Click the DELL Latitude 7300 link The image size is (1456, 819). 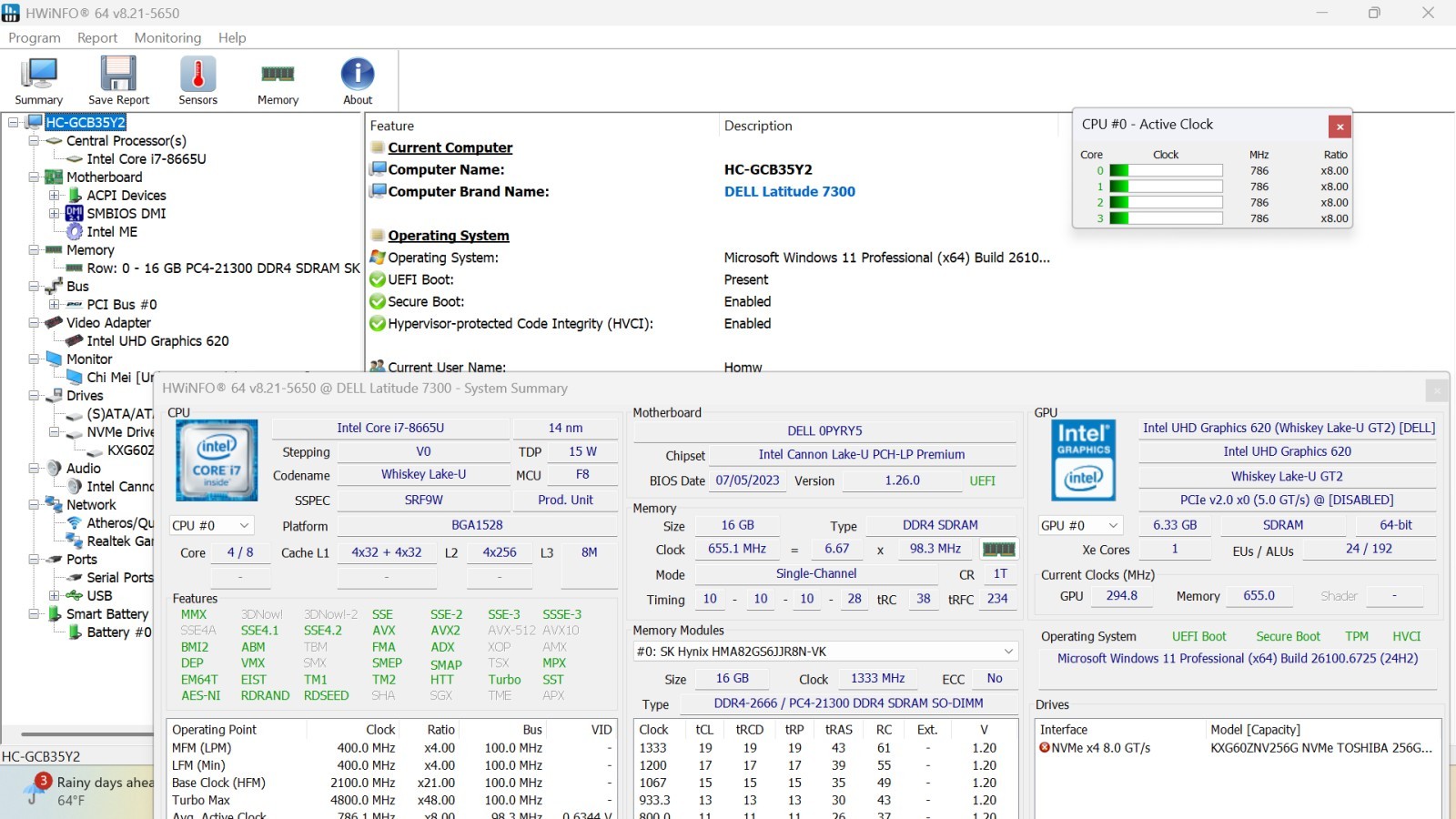[790, 191]
